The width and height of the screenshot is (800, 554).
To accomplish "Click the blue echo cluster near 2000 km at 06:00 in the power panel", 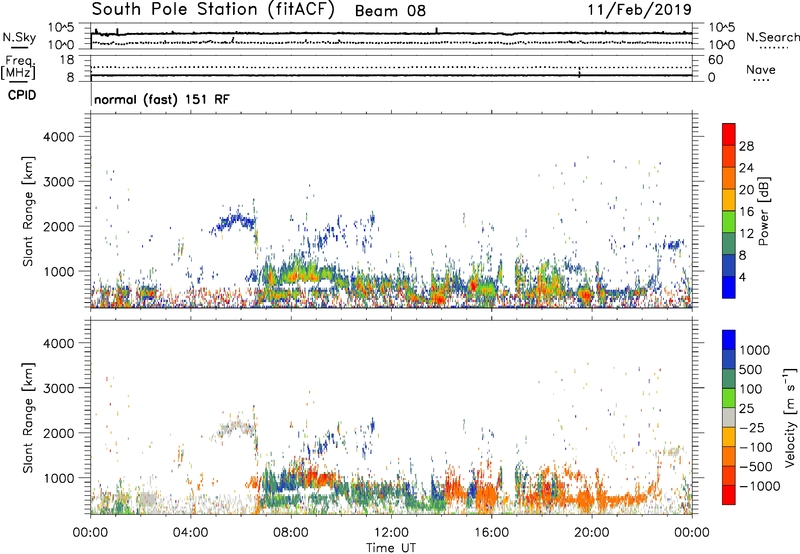I will [x=234, y=222].
